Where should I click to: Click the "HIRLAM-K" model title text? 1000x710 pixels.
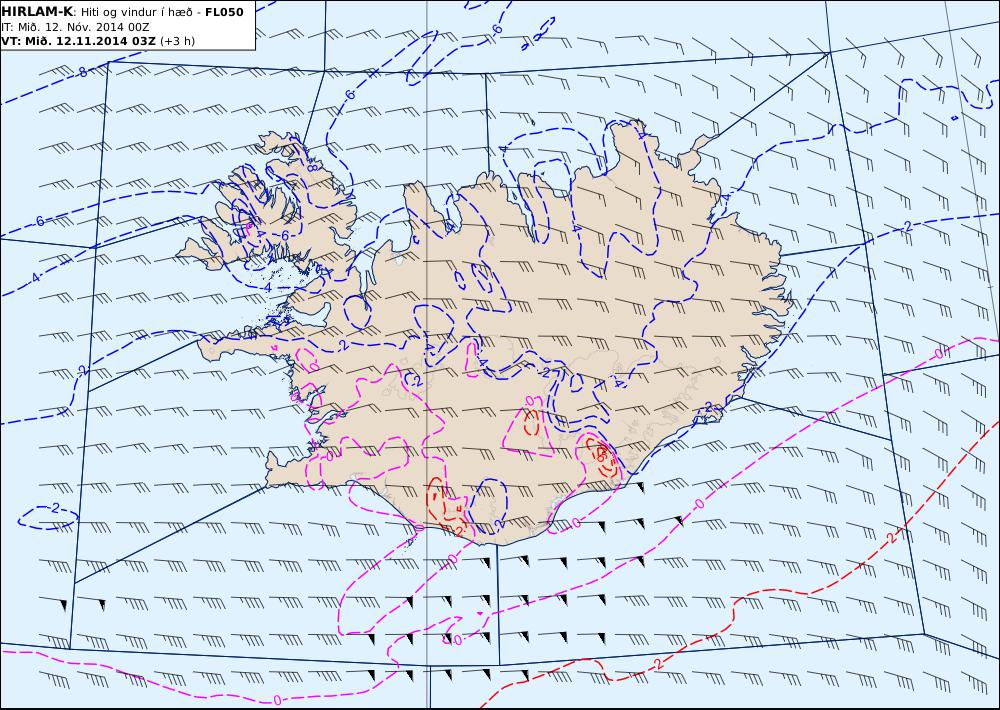click(x=38, y=12)
